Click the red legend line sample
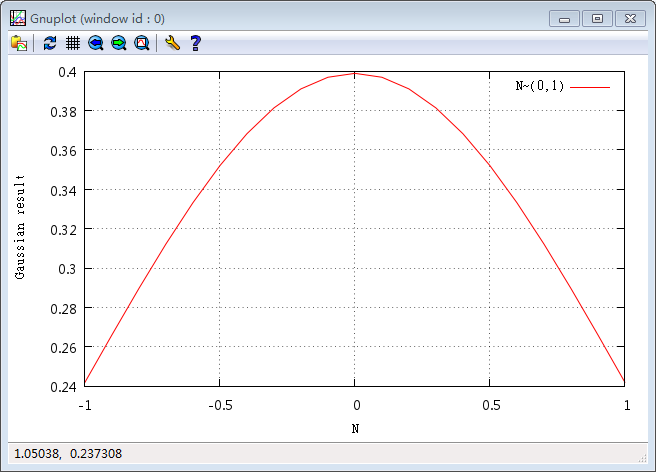 click(590, 87)
